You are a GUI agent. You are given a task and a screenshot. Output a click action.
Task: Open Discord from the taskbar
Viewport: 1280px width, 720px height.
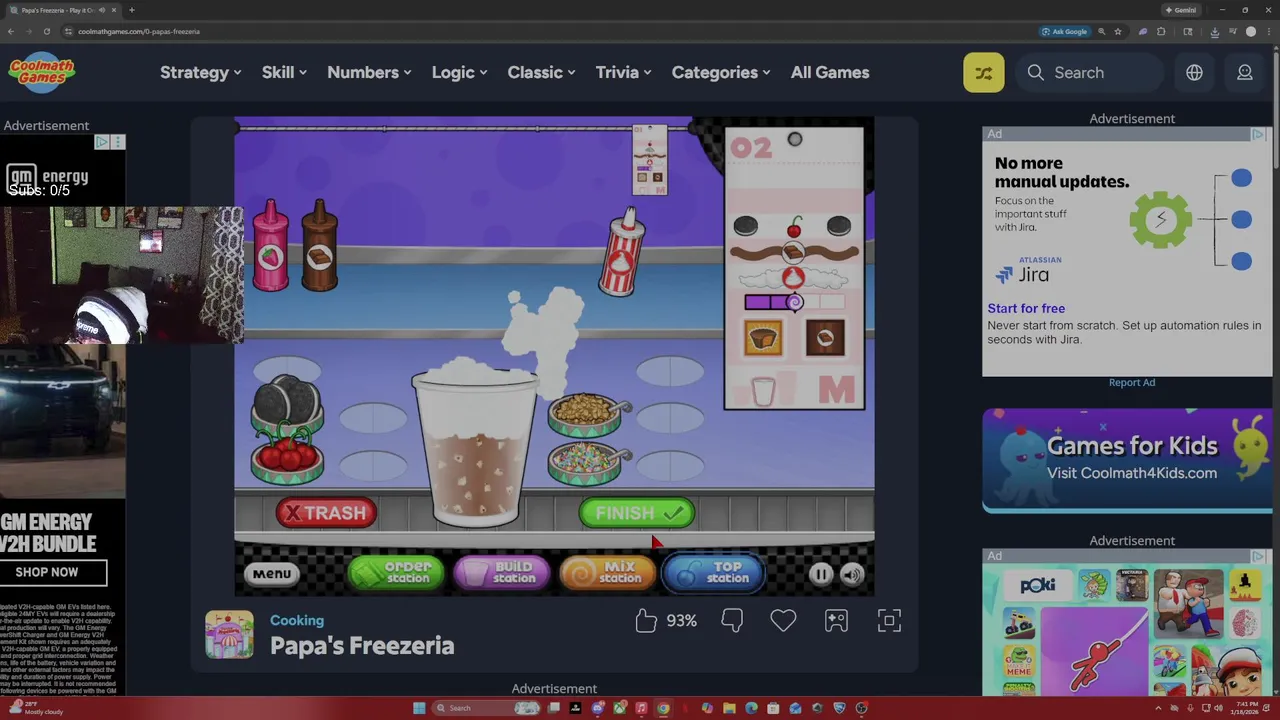pos(598,708)
